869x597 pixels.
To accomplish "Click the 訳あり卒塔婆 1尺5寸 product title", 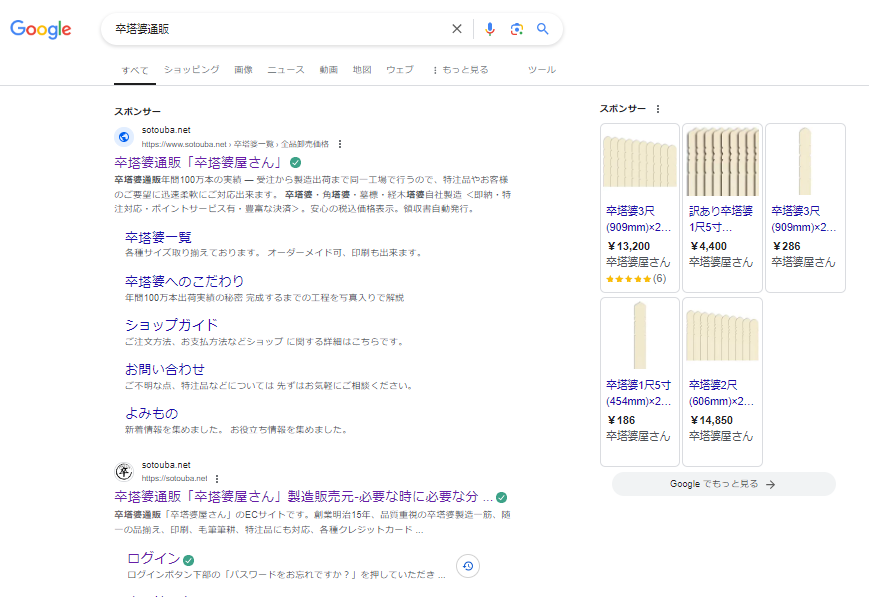I will click(x=721, y=219).
